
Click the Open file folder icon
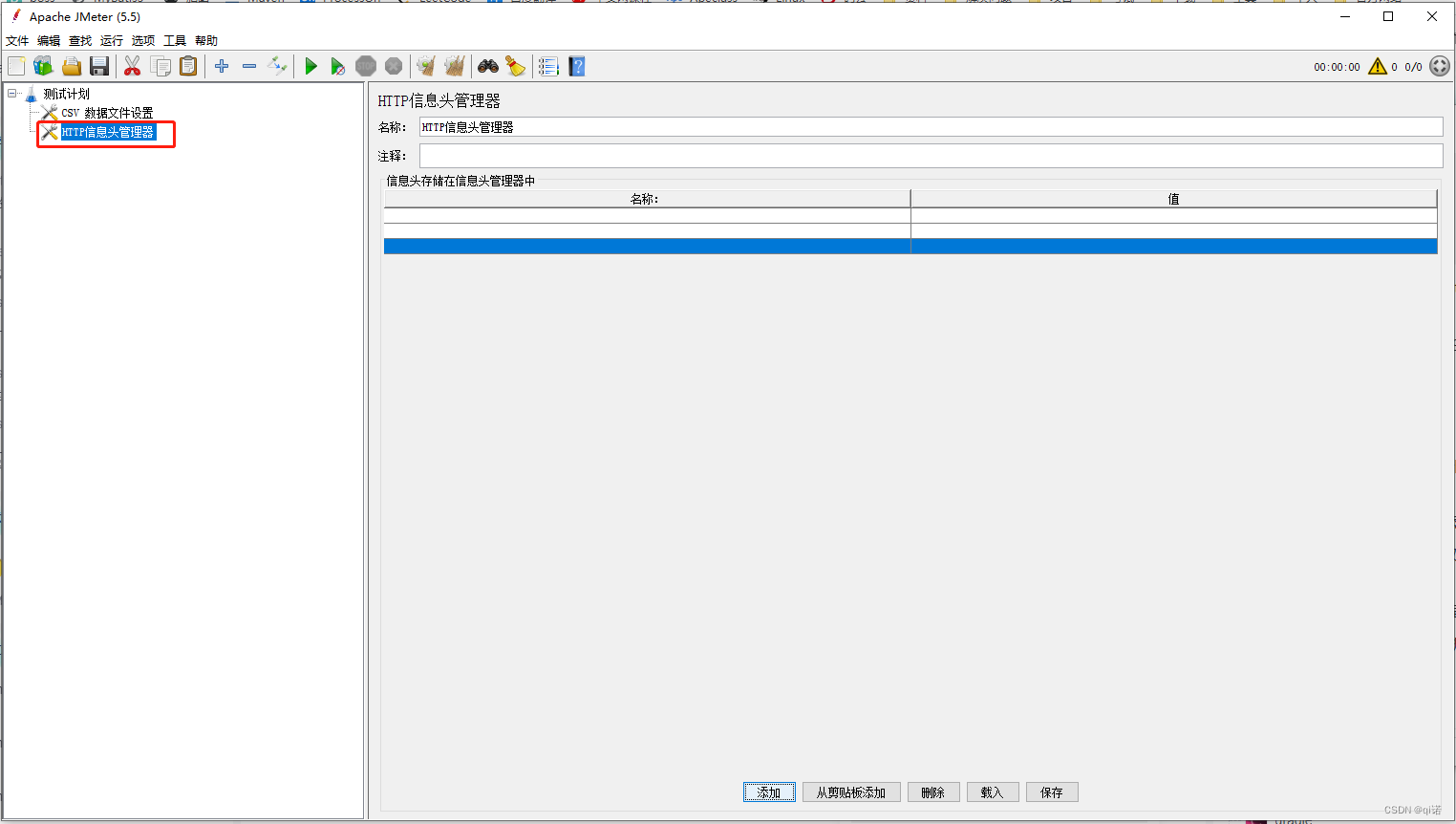(x=71, y=66)
